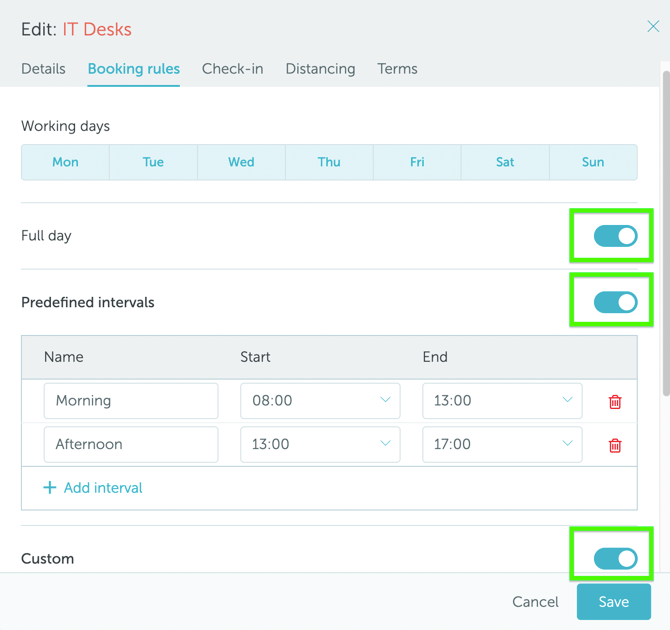670x630 pixels.
Task: Toggle Mon in working days
Action: [65, 162]
